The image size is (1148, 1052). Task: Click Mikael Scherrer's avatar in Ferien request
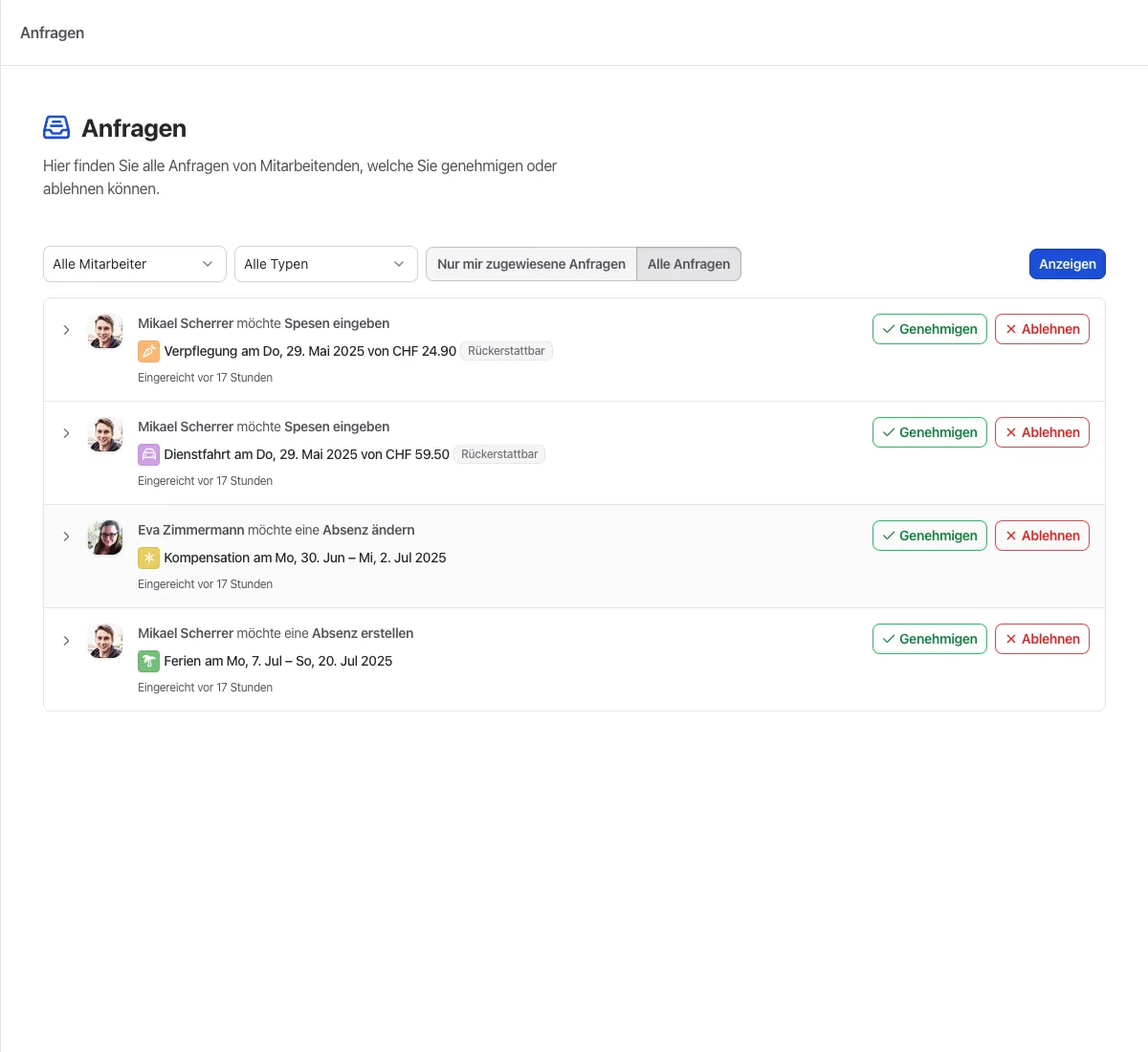105,641
